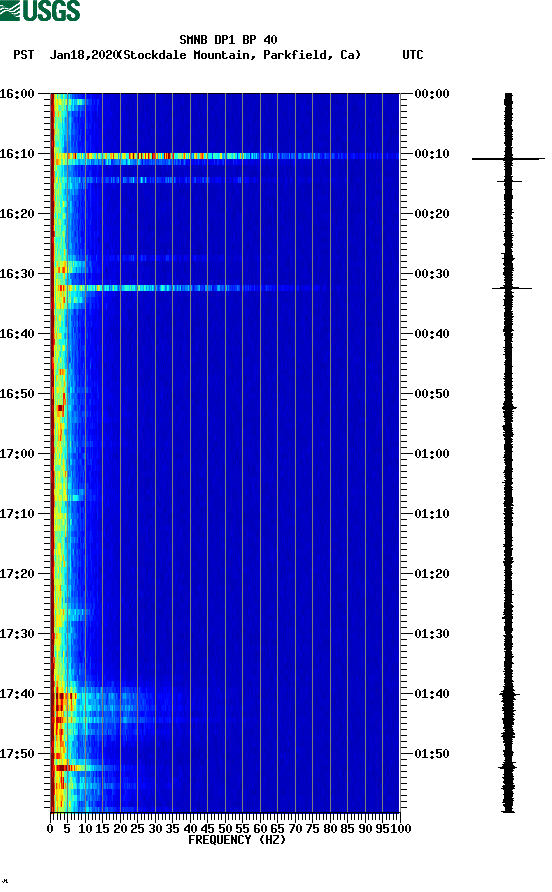Click the date 'Jan18,2020'
Screen dimensions: 552x892
pyautogui.click(x=83, y=55)
